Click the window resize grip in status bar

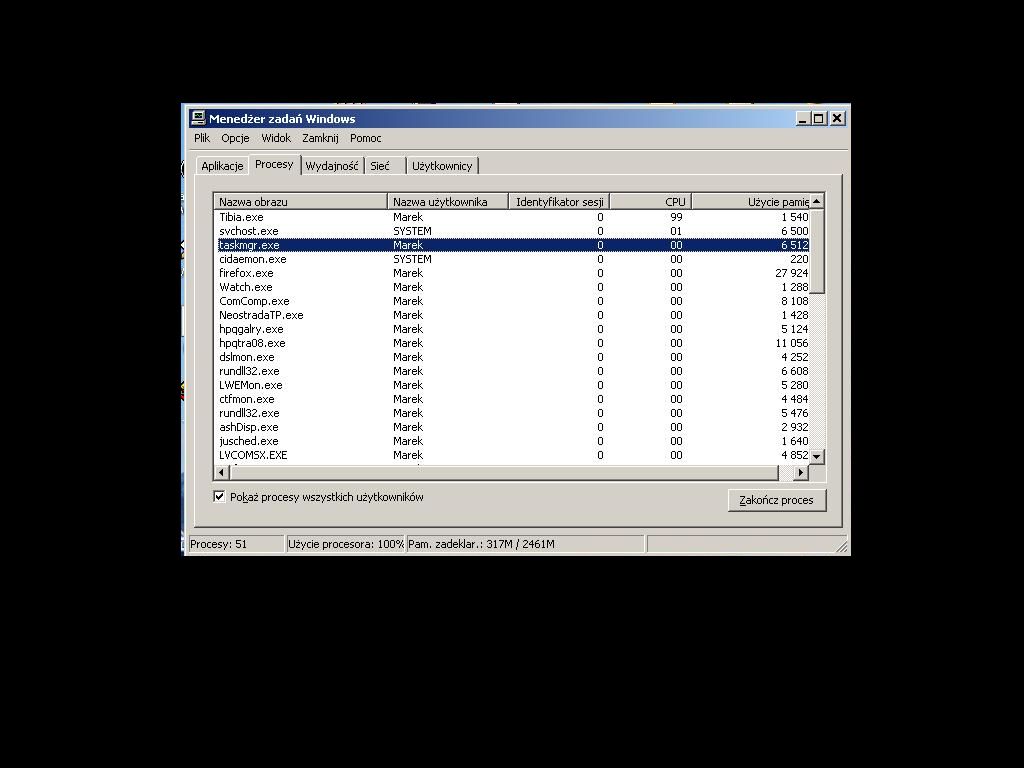coord(842,546)
